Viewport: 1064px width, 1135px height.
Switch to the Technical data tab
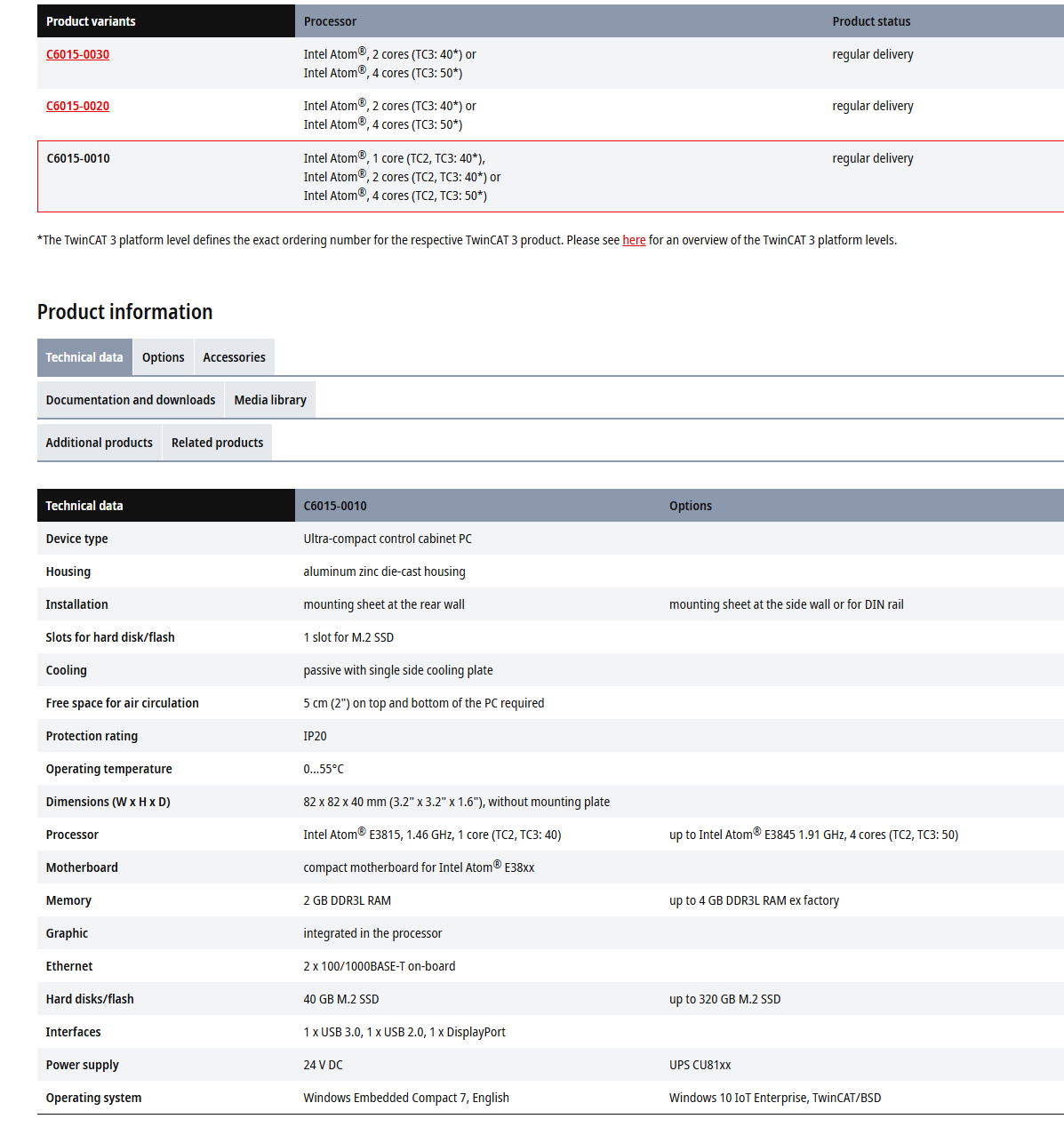point(84,357)
